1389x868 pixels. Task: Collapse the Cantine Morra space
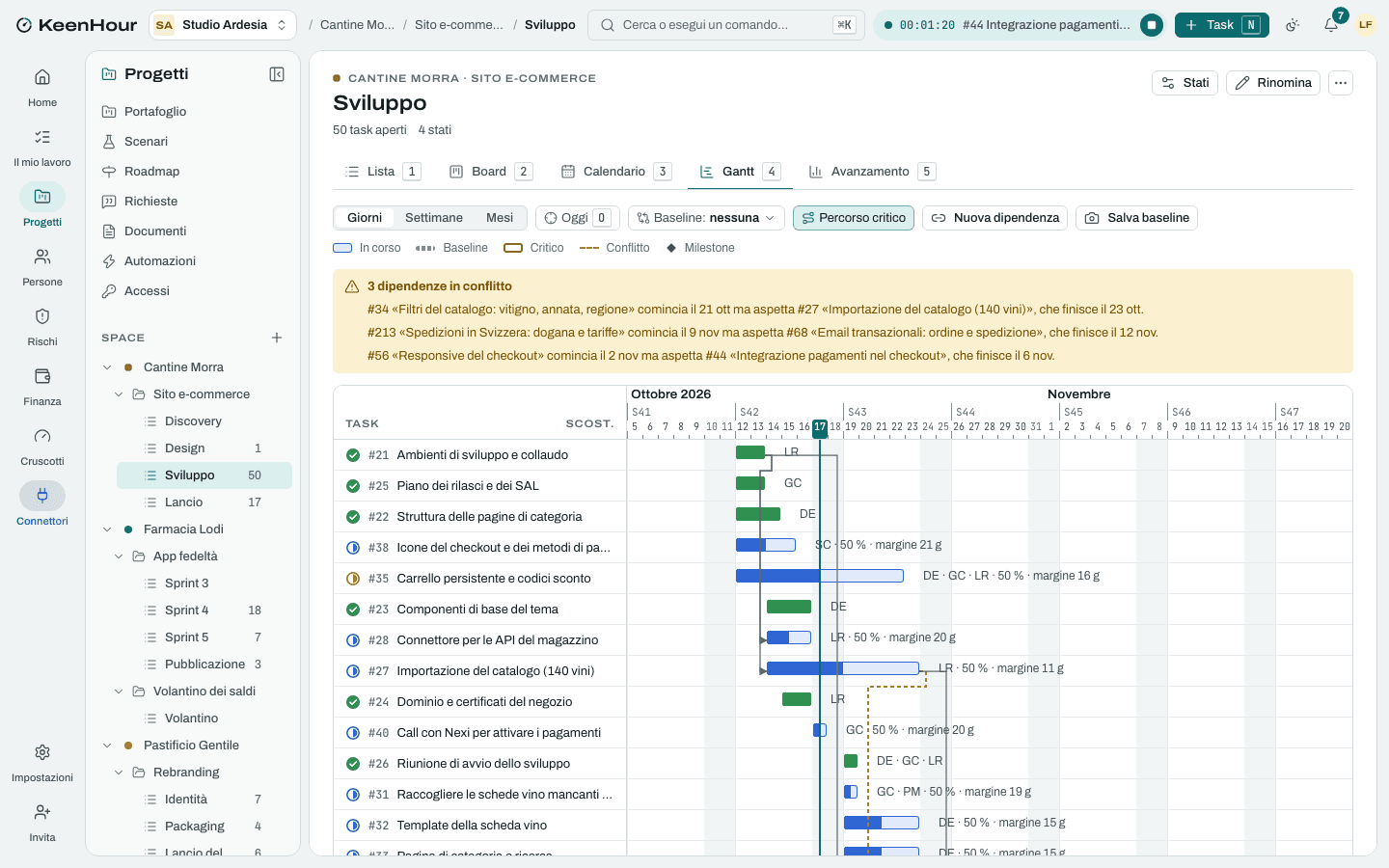pos(107,367)
